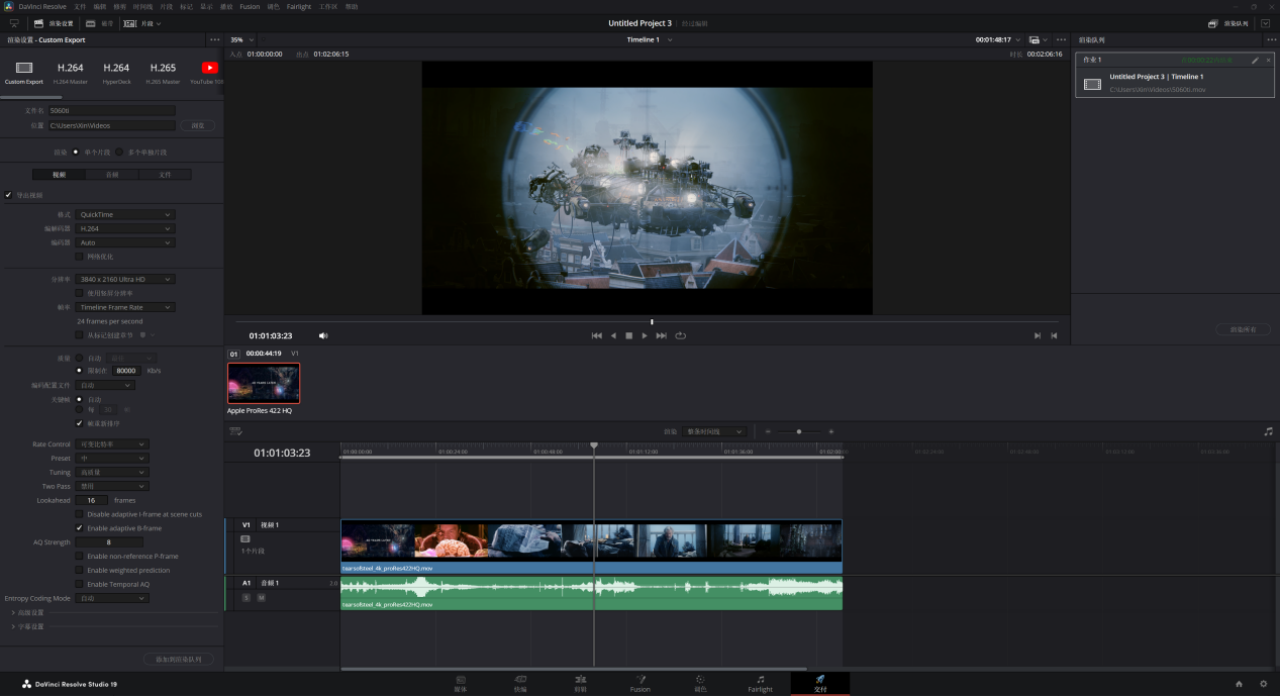Image resolution: width=1280 pixels, height=696 pixels.
Task: Mute audio track A1
Action: [260, 597]
